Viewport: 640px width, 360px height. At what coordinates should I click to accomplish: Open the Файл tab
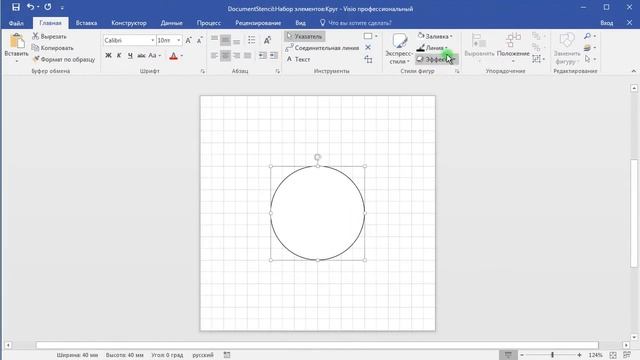pos(16,23)
